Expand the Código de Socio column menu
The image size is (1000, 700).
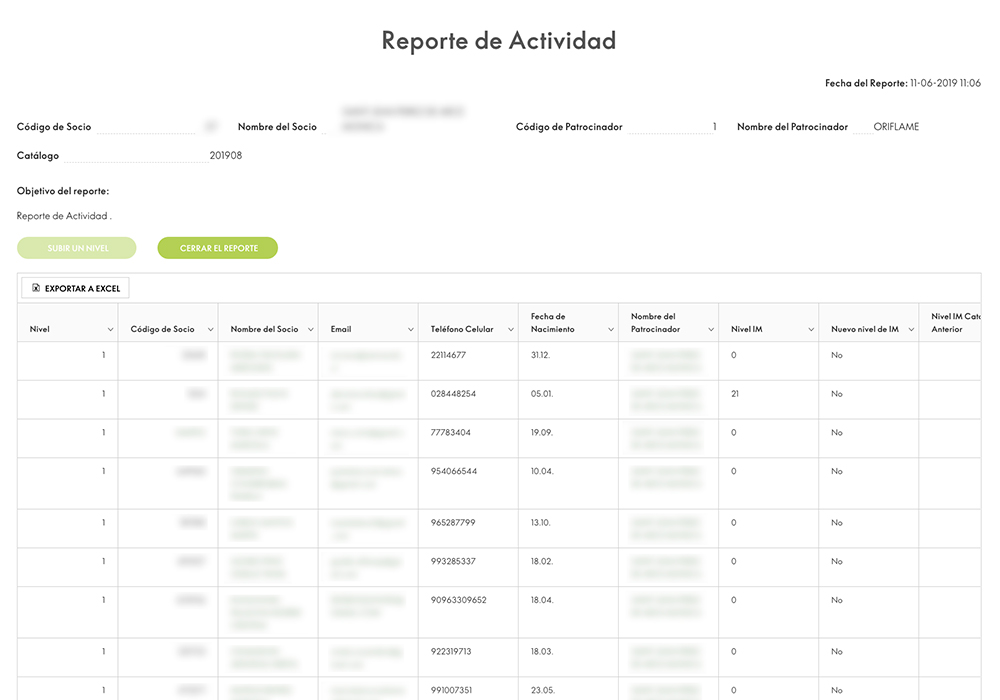(x=210, y=330)
